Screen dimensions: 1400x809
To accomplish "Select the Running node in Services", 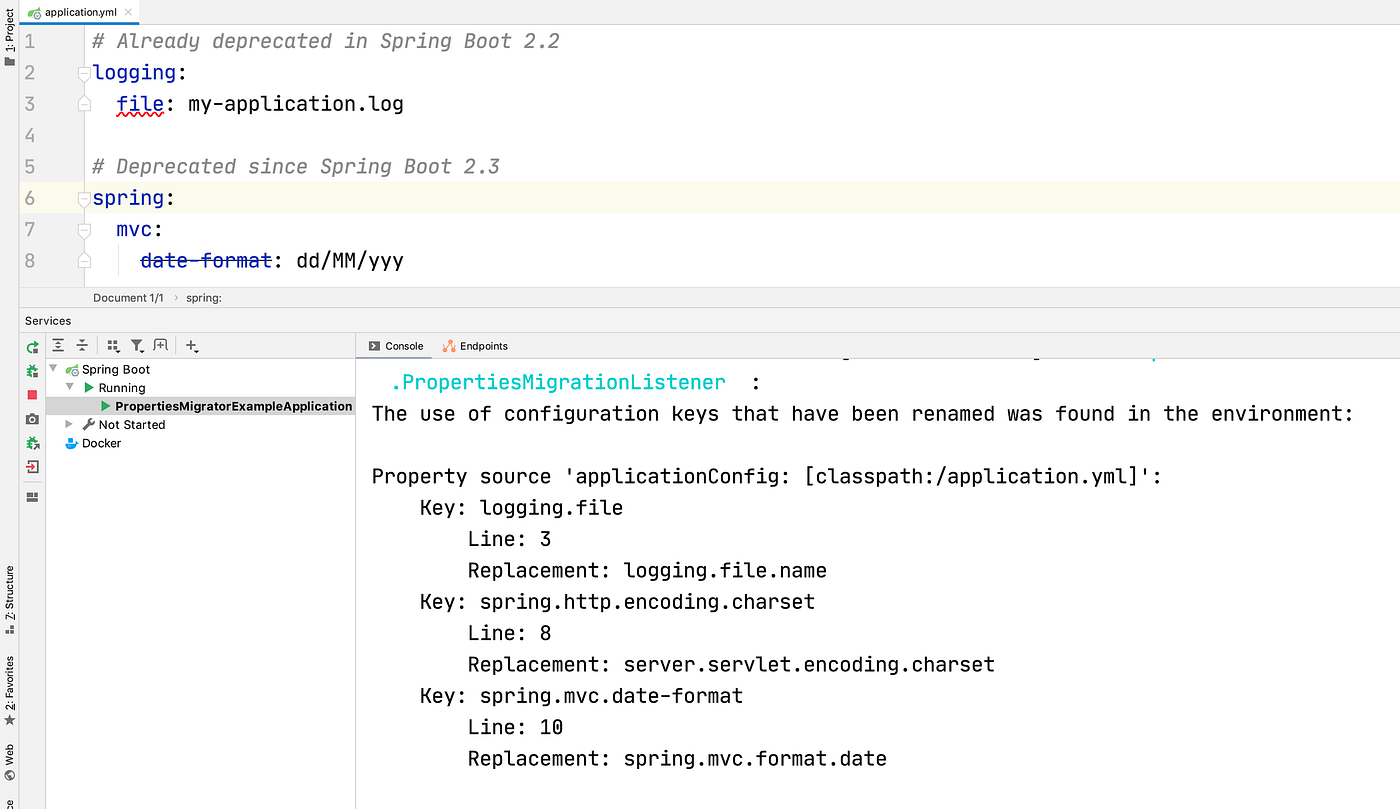I will [x=122, y=387].
